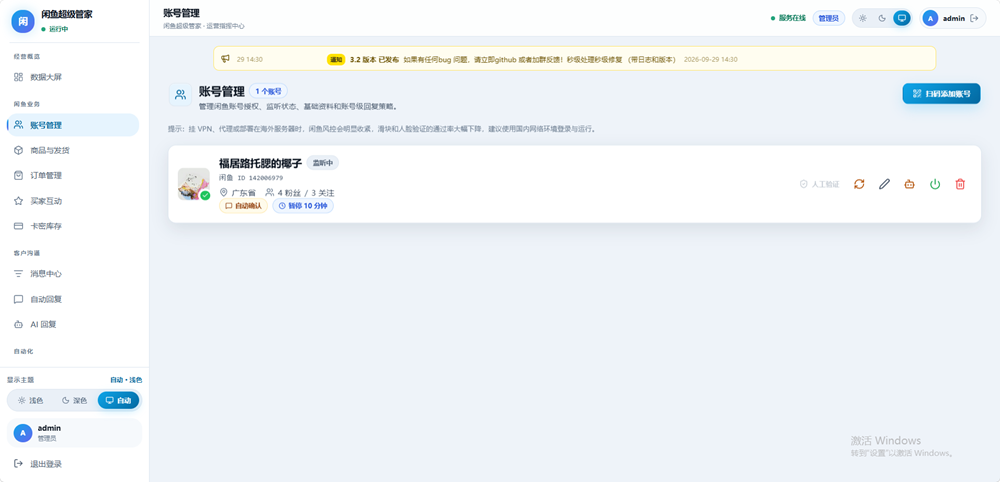Open AI 回复 sidebar item
Screen dimensions: 1000x482
[73, 324]
